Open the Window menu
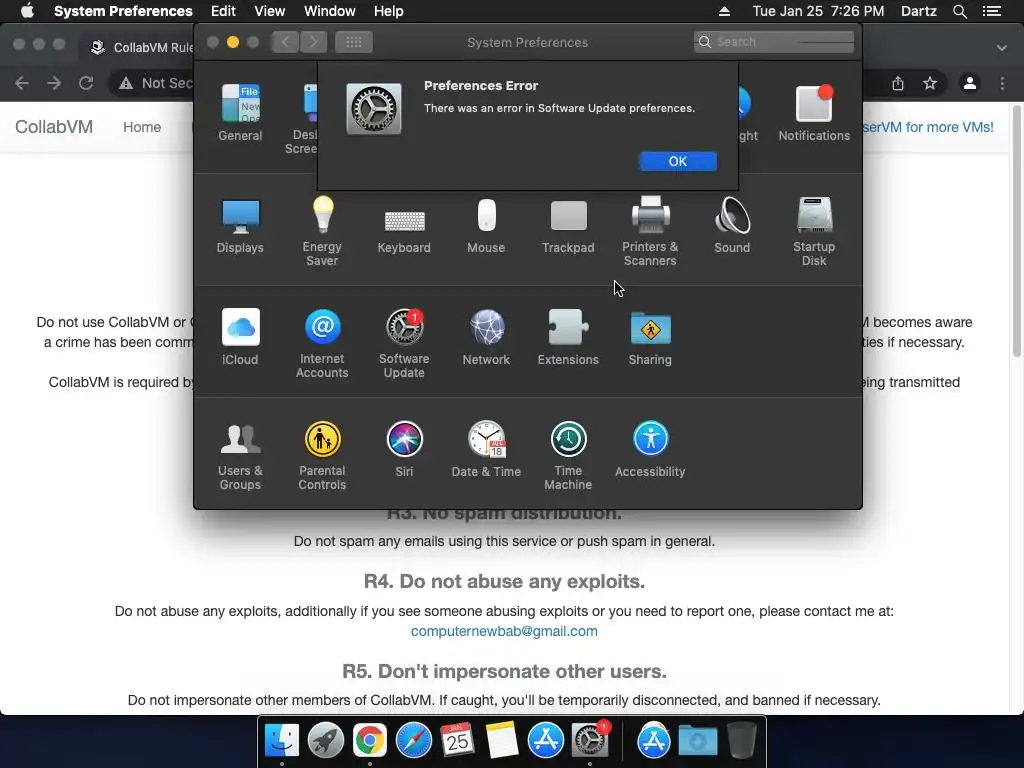This screenshot has width=1024, height=768. (330, 11)
